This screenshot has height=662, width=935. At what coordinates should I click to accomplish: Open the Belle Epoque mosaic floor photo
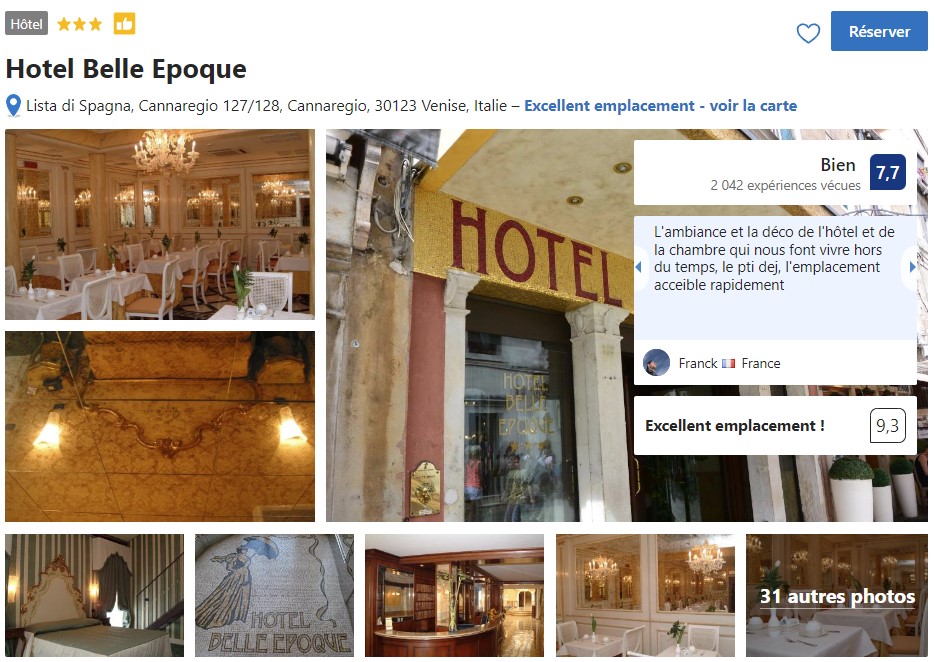coord(274,595)
